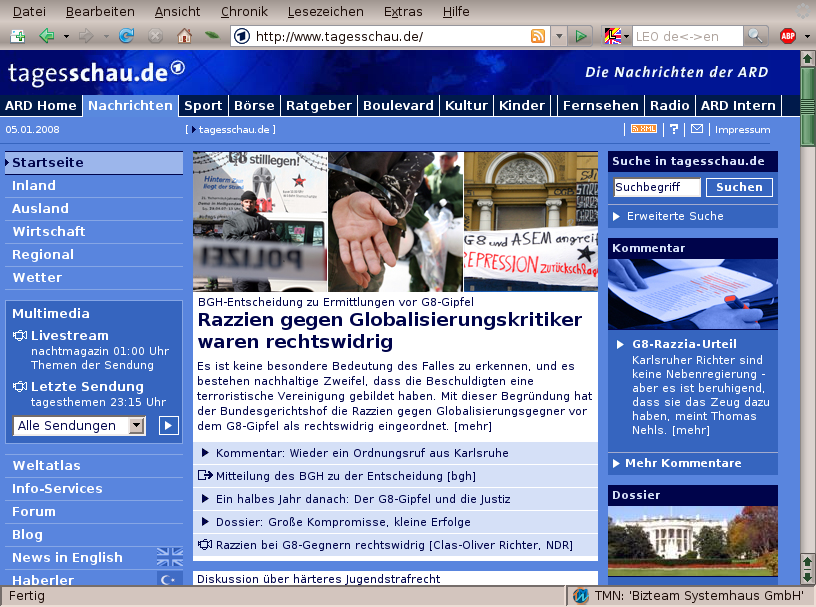Screen dimensions: 816x607
Task: Open the Bearbeiten menu
Action: coord(100,11)
